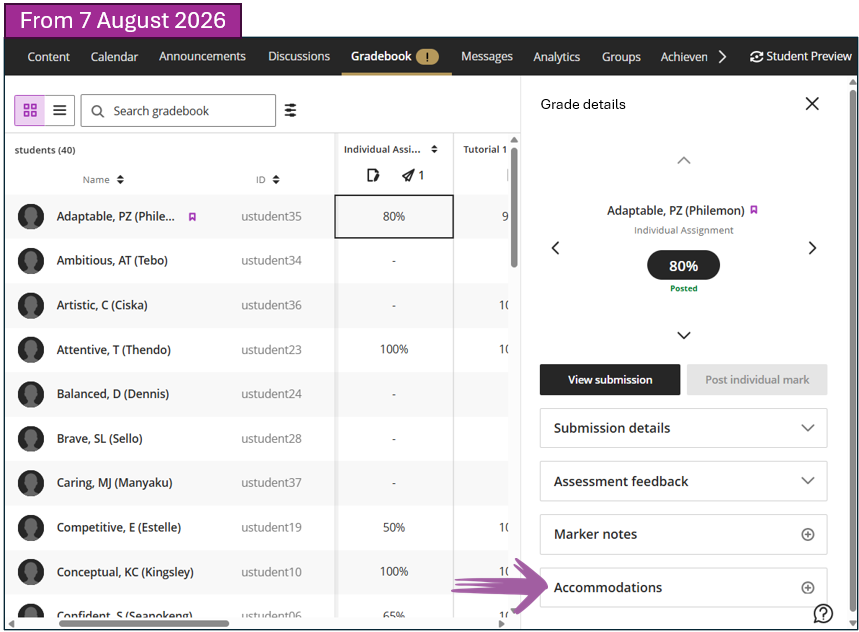Expand Assessment feedback section
Screen dimensions: 859x632
(683, 481)
